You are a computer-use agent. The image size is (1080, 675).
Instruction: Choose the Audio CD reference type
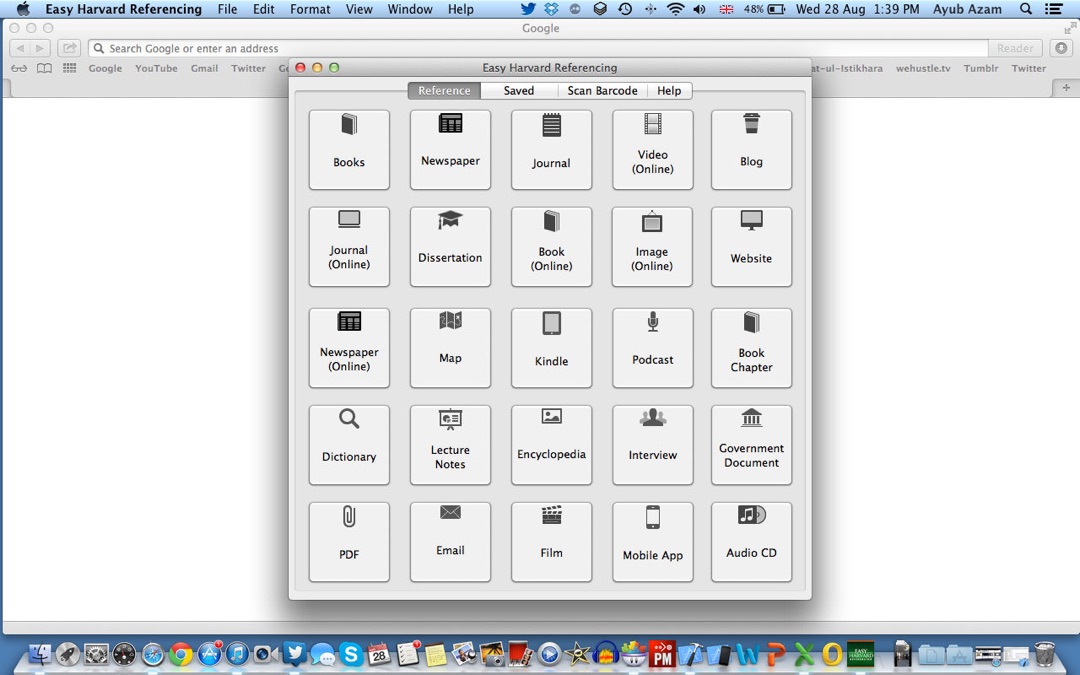pos(751,541)
